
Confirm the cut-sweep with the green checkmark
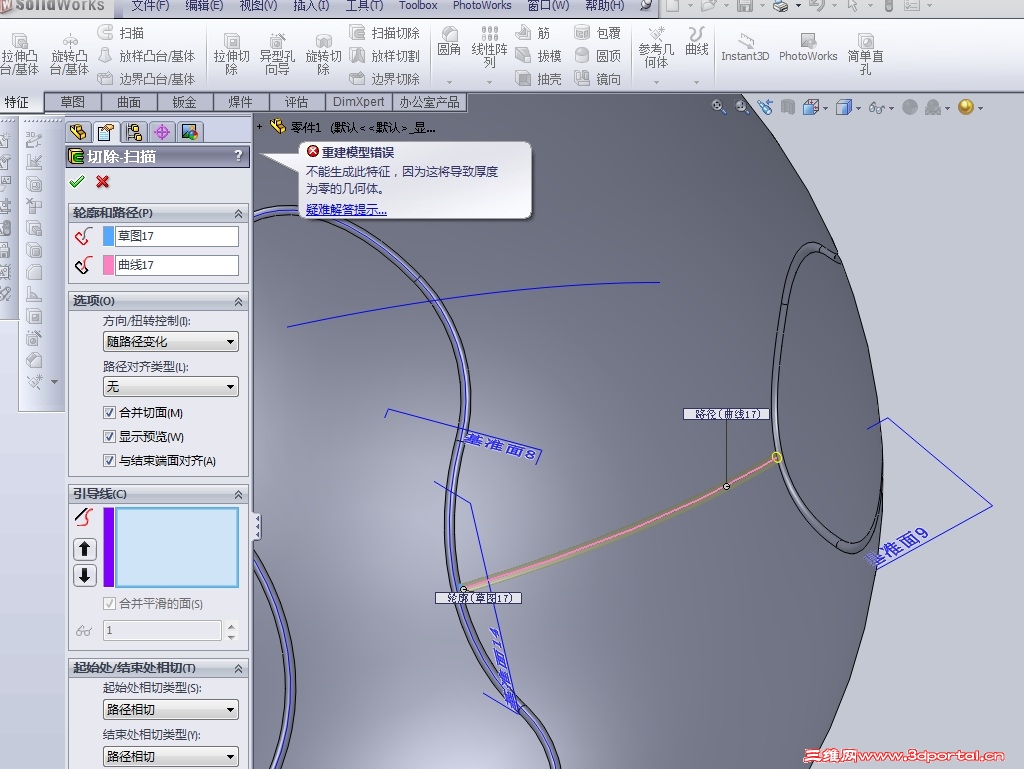[x=77, y=182]
